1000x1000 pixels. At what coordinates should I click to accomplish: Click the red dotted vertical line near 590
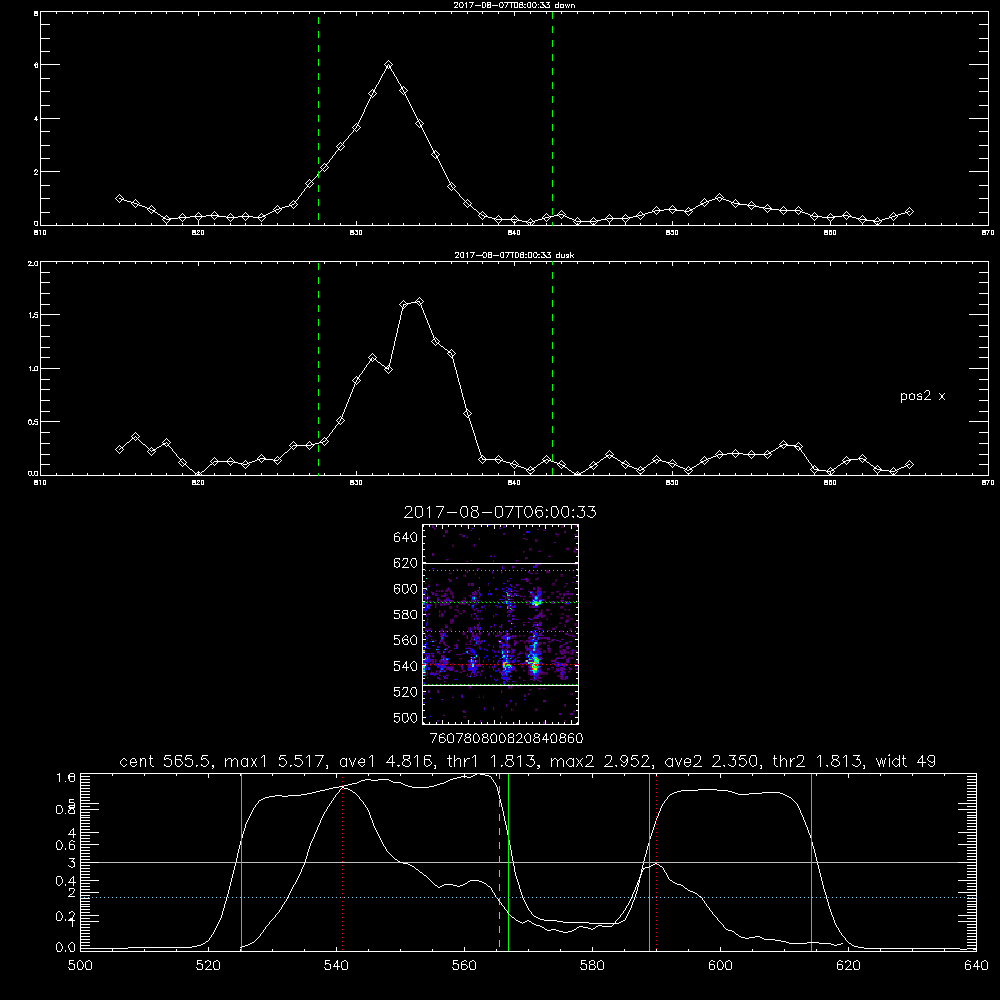[656, 862]
